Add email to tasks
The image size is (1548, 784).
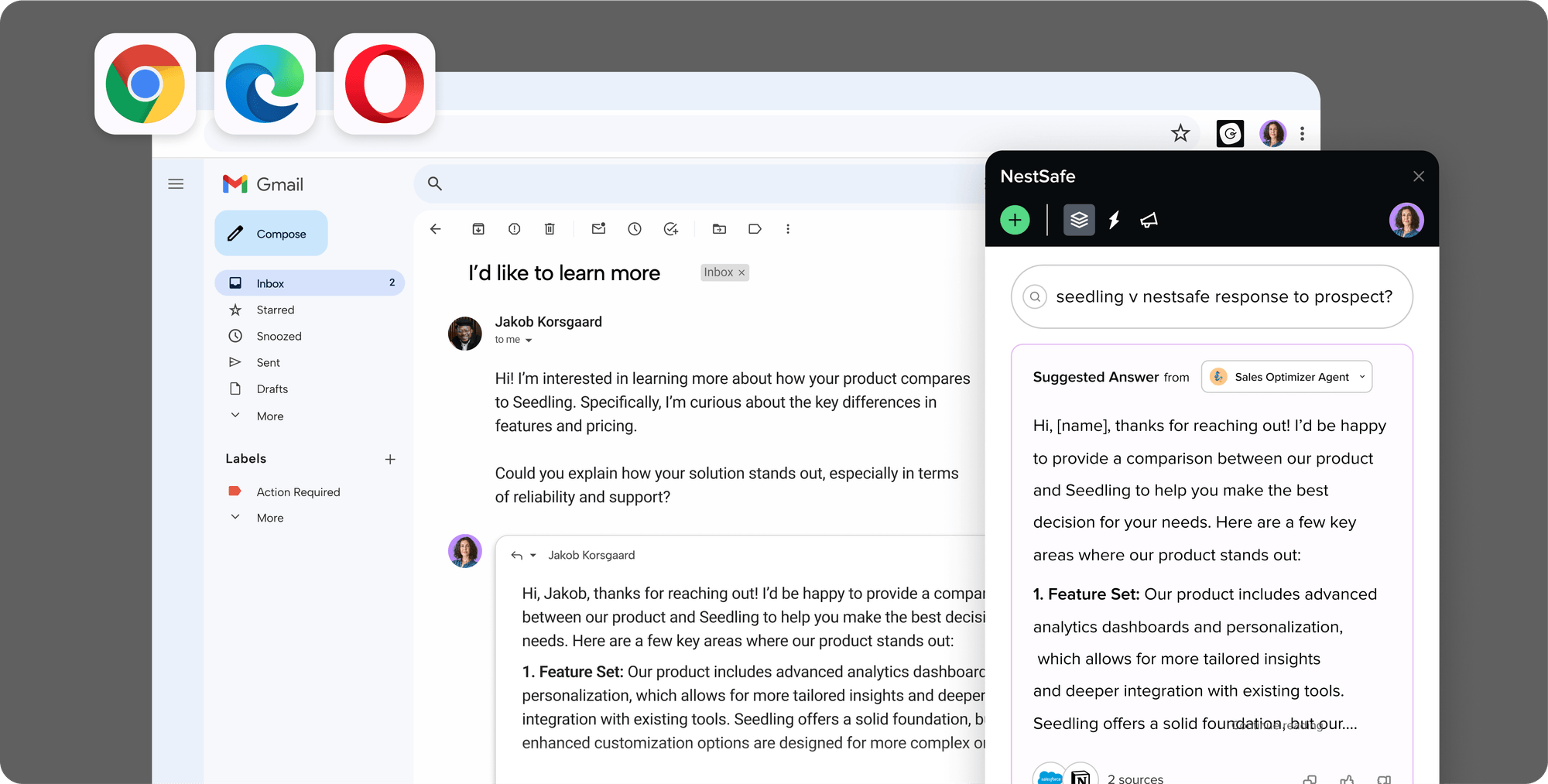(x=671, y=229)
